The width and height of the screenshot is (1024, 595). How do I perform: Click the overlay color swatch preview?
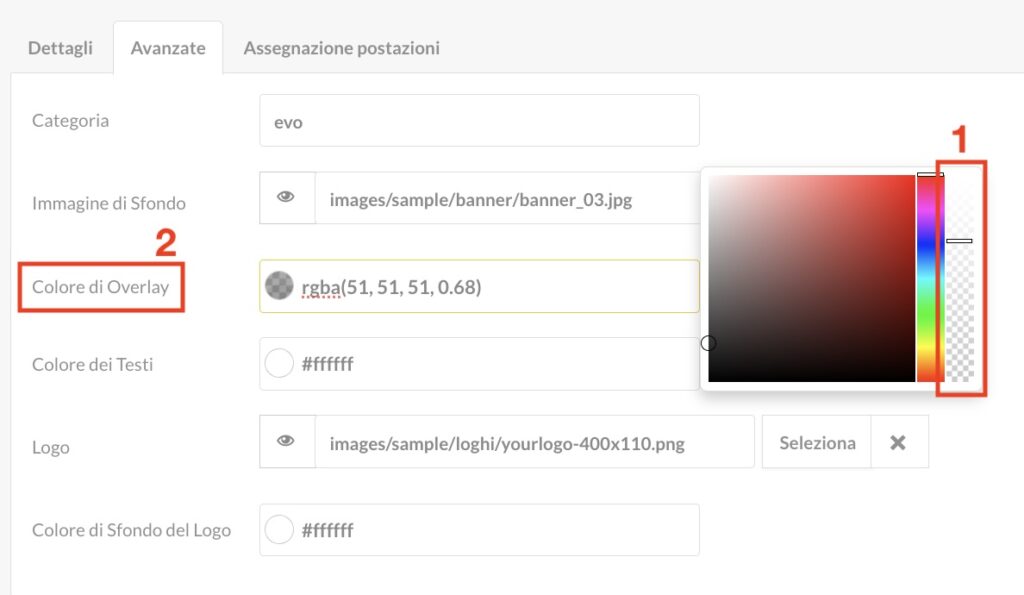click(279, 286)
